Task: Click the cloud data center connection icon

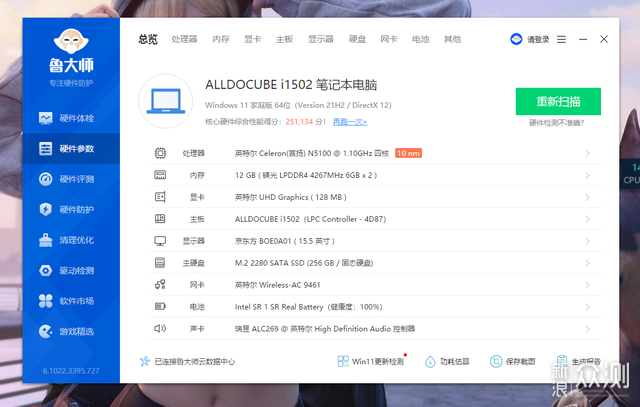Action: point(144,361)
